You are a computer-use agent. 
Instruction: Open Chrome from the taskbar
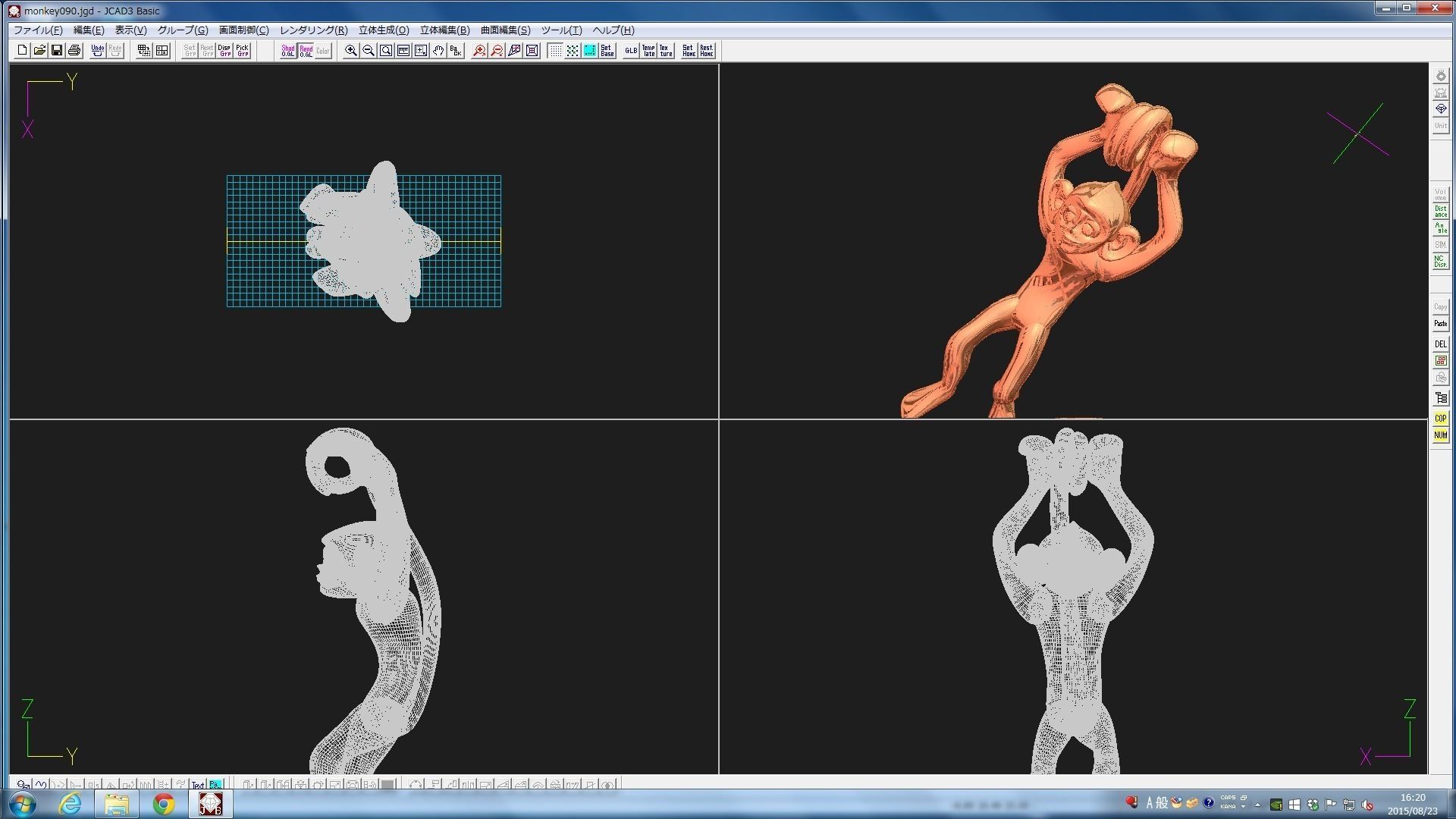coord(163,804)
